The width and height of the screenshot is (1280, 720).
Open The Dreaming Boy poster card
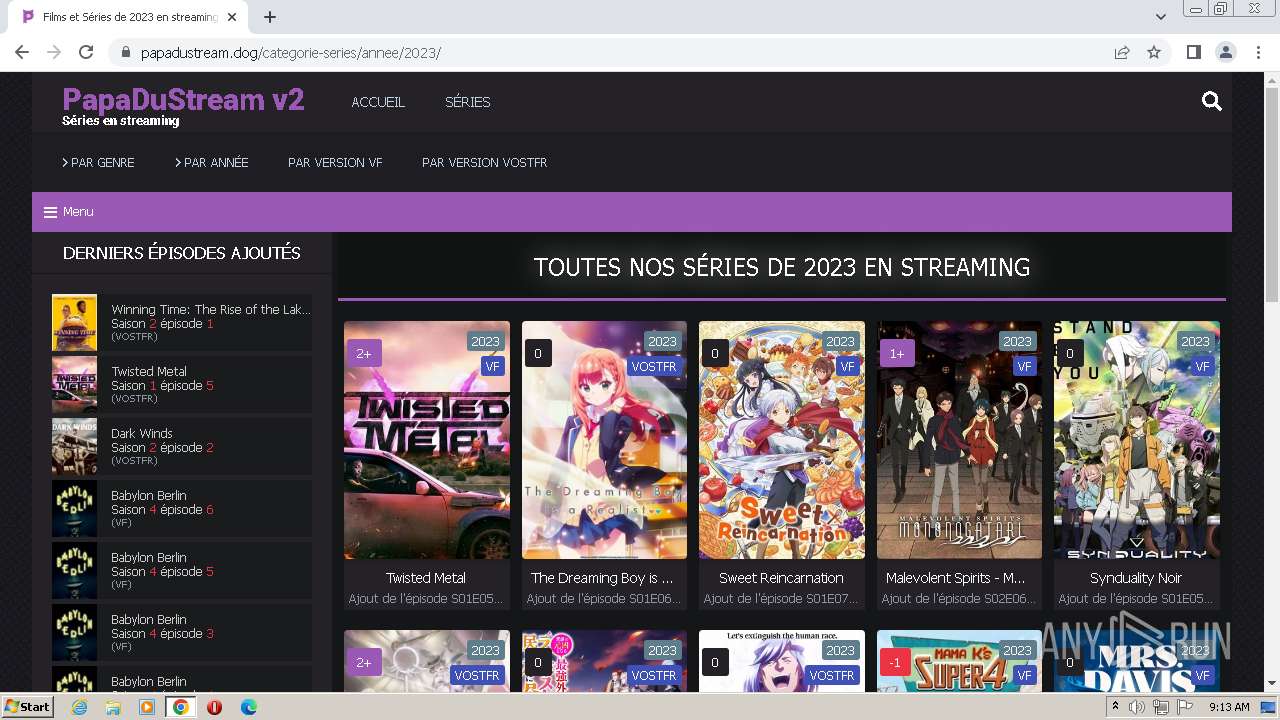[604, 439]
